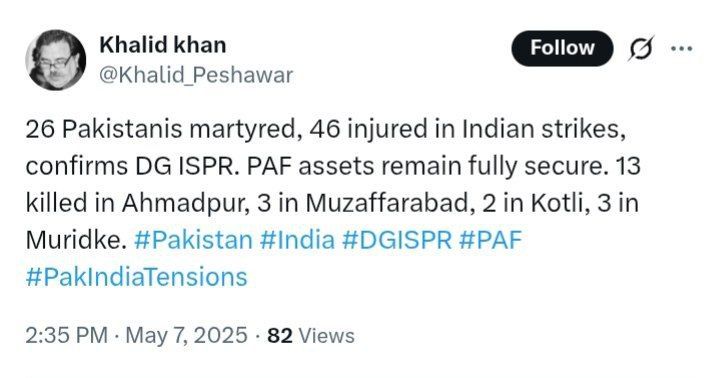The image size is (720, 378).
Task: Click the word 'Muridke' in the tweet
Action: click(76, 240)
